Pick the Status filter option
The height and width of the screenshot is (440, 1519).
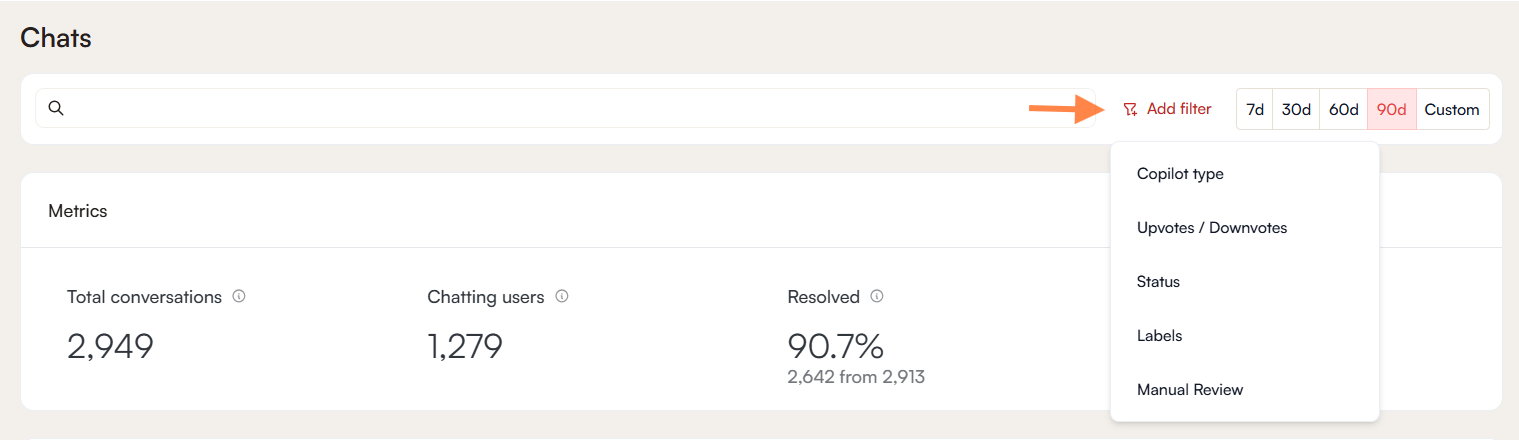[1158, 282]
